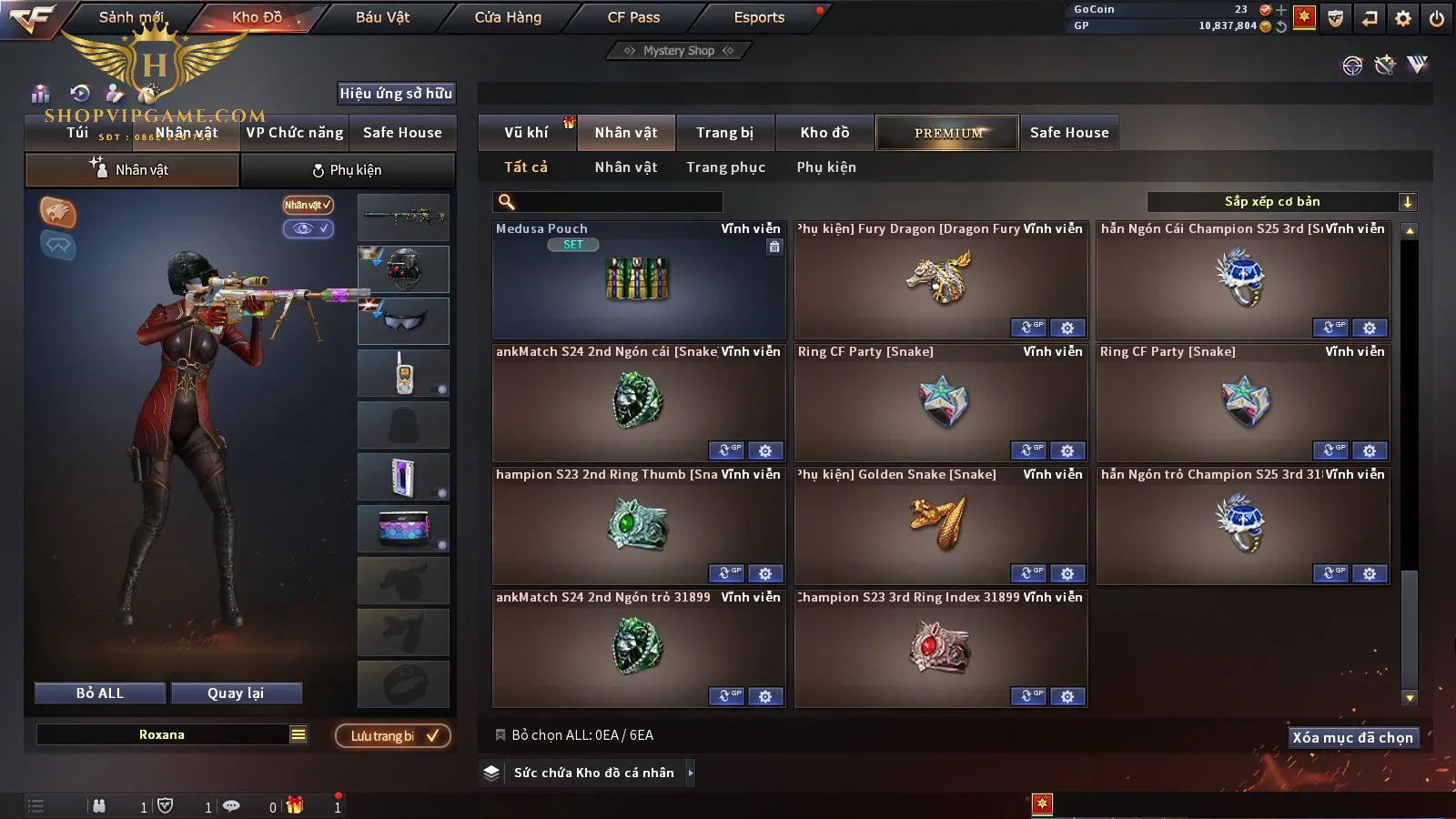1456x819 pixels.
Task: Toggle the Nhân vật checkbox on preview
Action: [308, 205]
